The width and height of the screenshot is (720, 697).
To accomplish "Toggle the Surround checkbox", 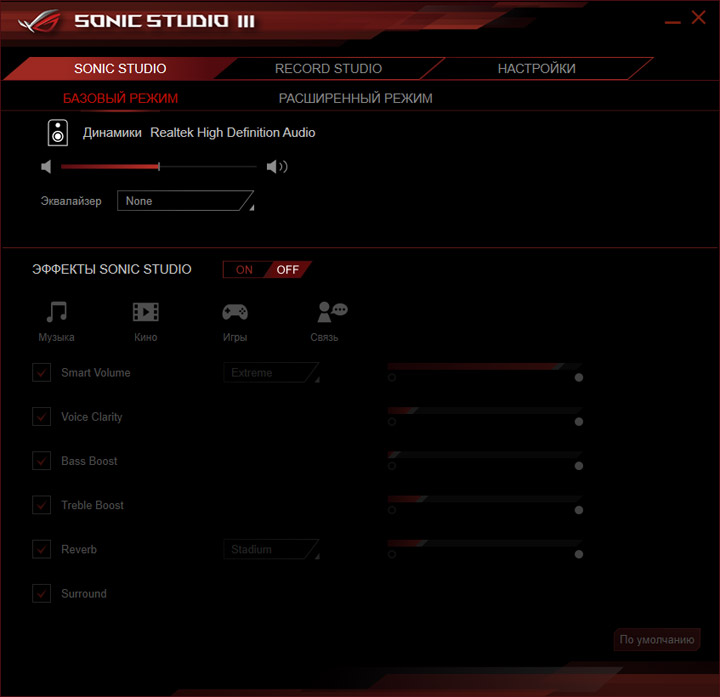I will [41, 593].
